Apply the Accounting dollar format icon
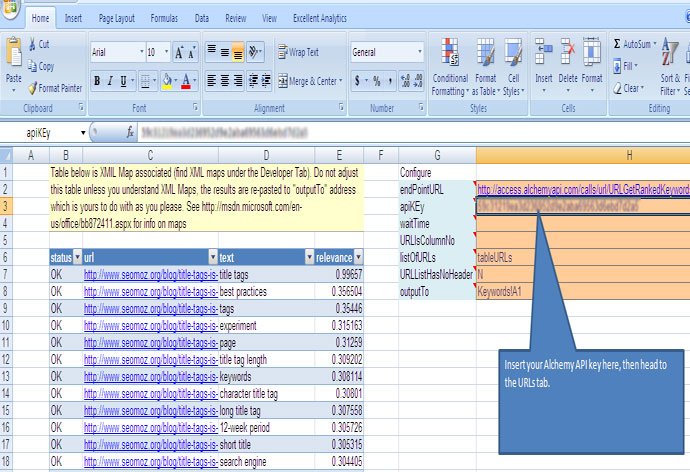Viewport: 690px width, 472px height. (x=357, y=81)
